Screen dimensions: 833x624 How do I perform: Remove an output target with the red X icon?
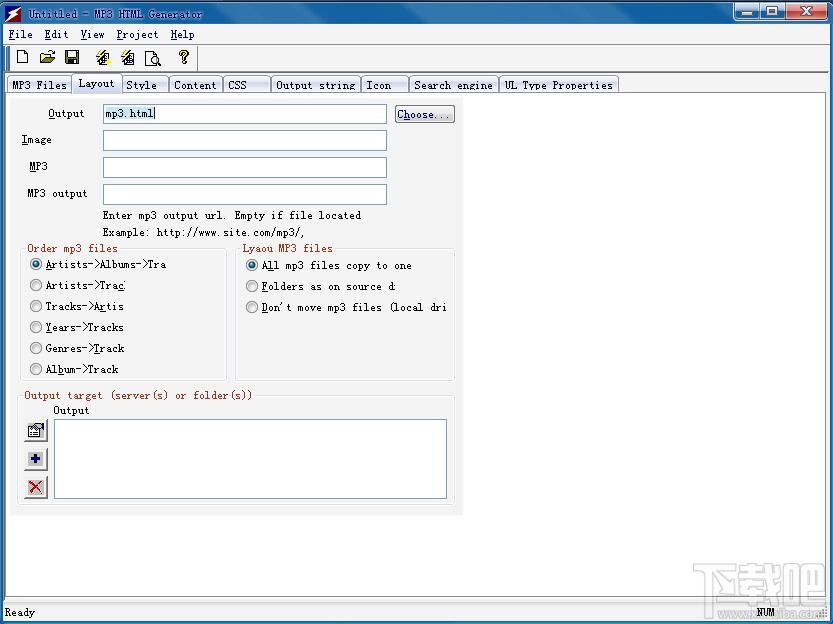point(35,487)
